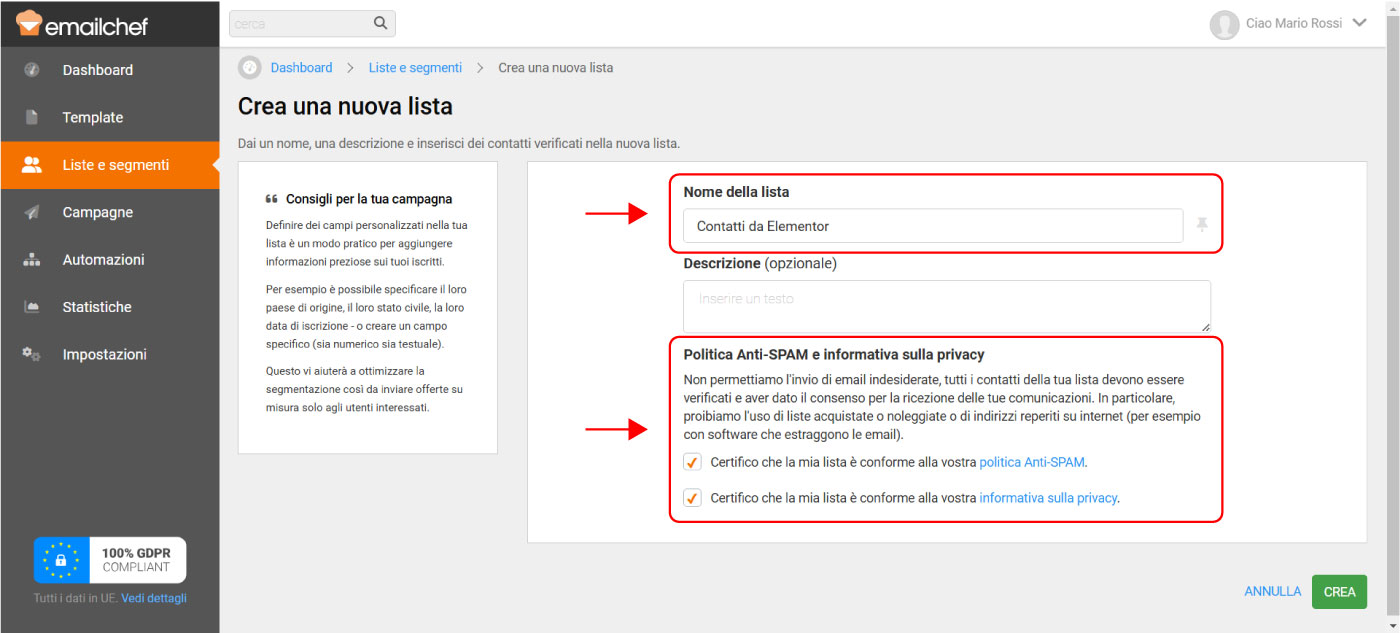Click the Impostazioni gears icon

coord(32,354)
